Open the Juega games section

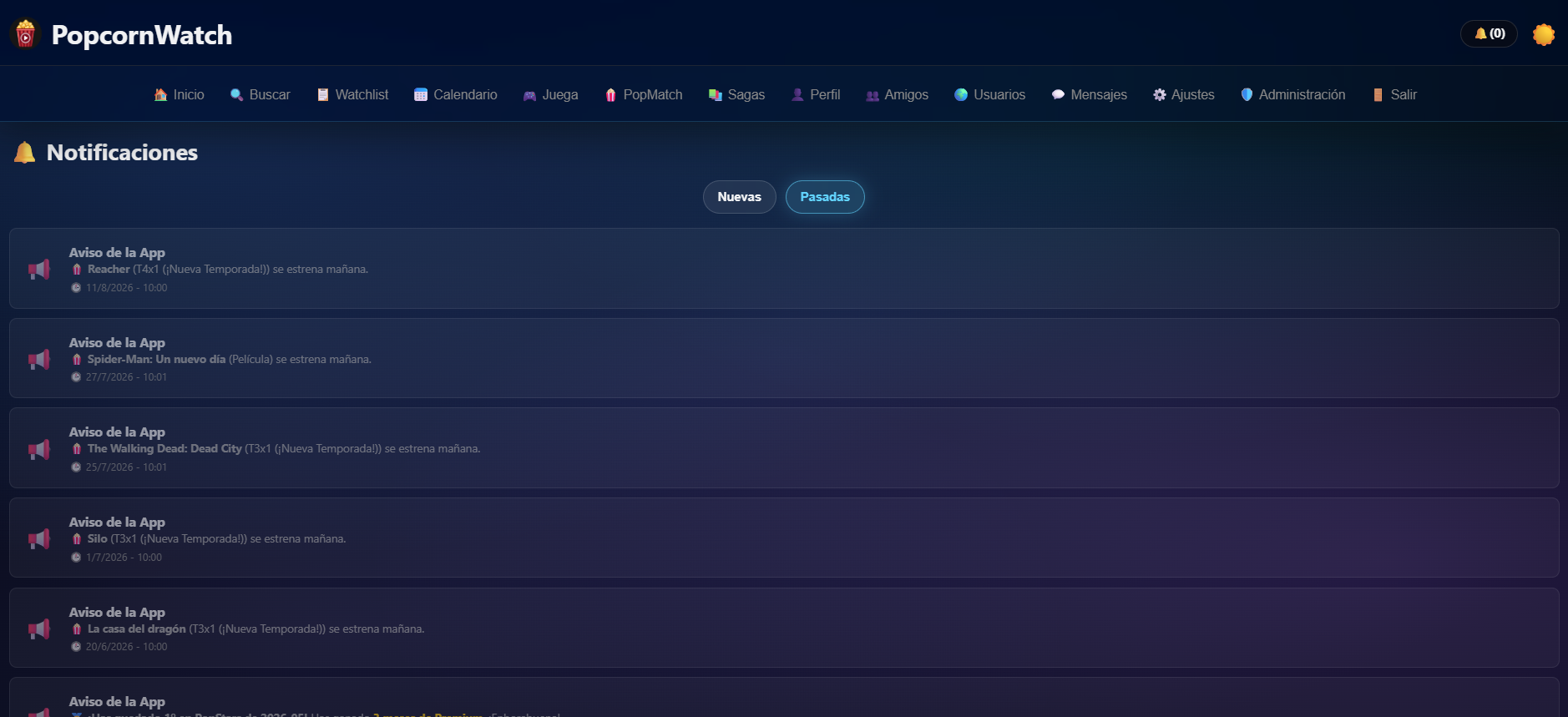click(551, 94)
